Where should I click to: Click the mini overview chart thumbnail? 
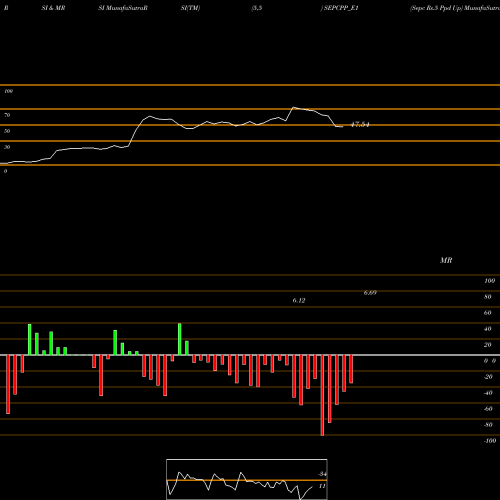247,479
